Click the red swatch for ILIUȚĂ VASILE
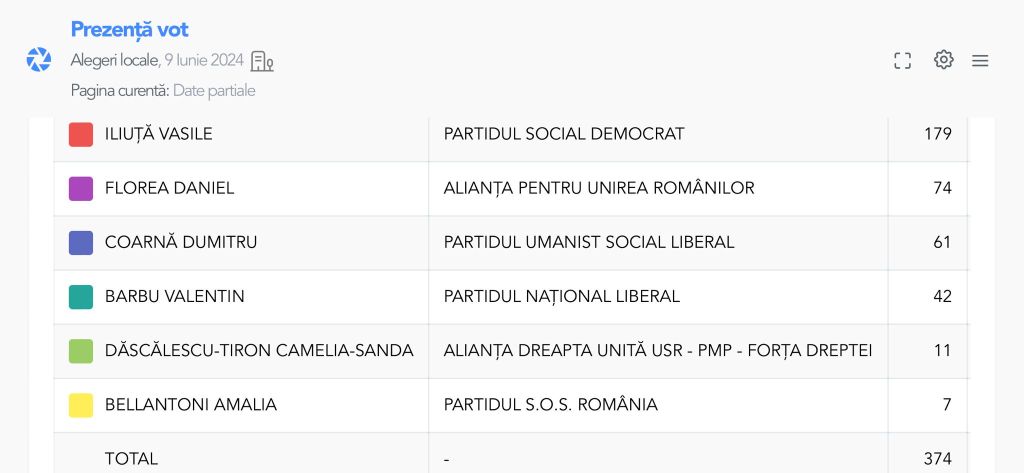Viewport: 1024px width, 473px height. click(x=81, y=134)
